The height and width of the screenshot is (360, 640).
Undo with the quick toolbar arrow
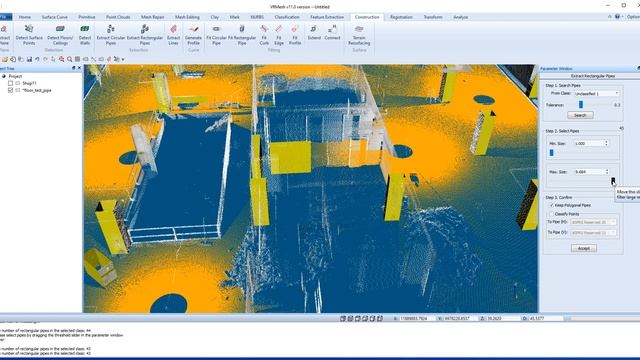[37, 59]
